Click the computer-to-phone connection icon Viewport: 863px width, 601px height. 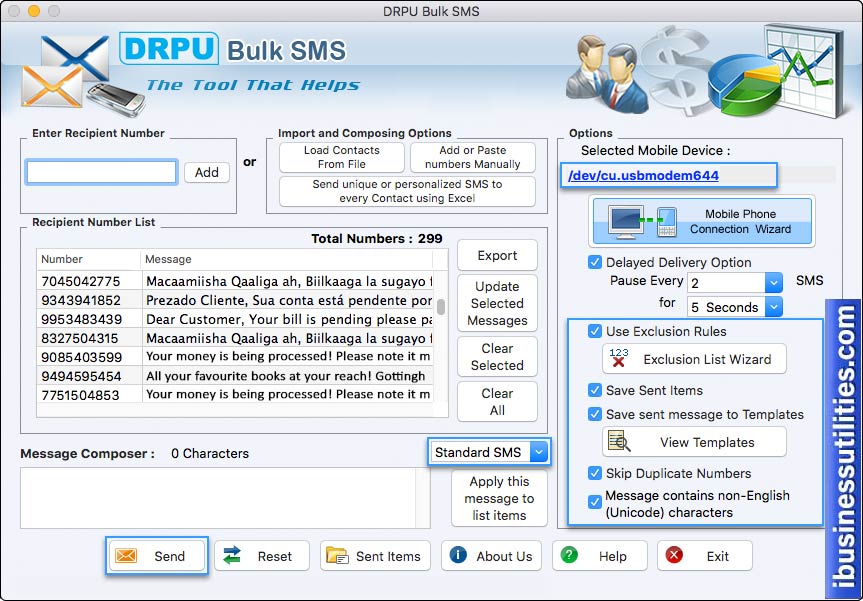click(642, 221)
